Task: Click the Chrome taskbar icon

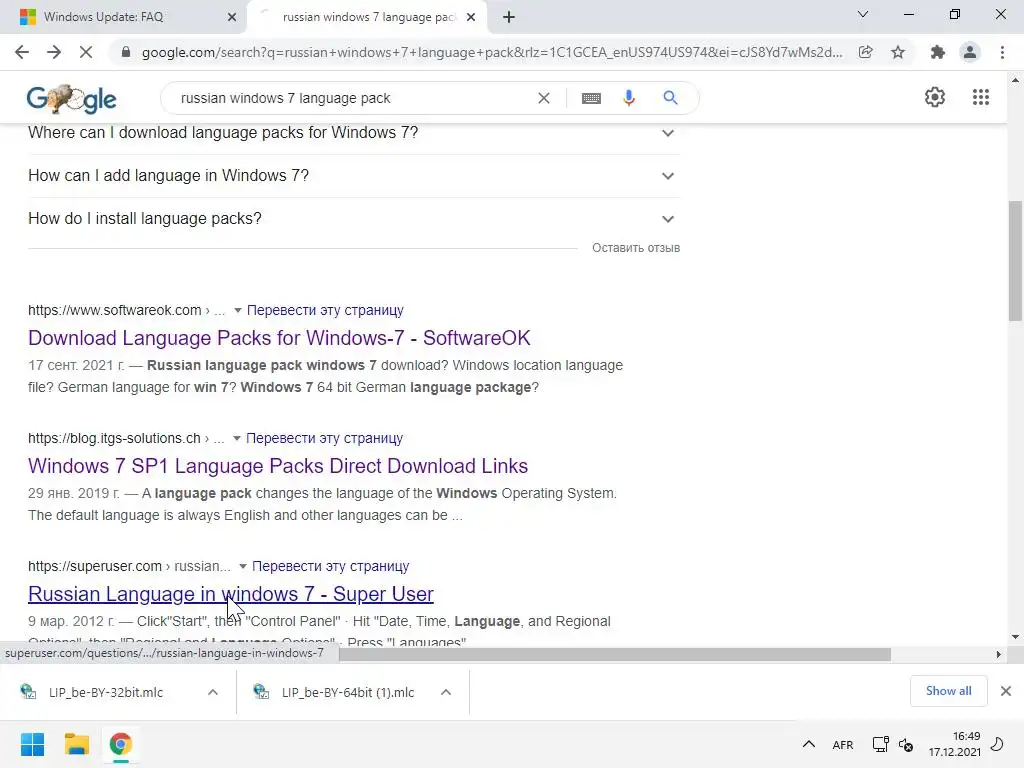Action: [120, 744]
